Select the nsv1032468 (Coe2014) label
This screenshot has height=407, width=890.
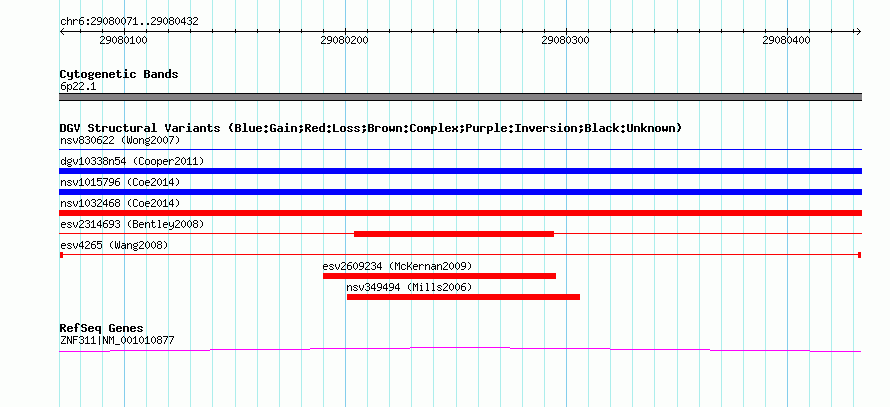point(120,203)
